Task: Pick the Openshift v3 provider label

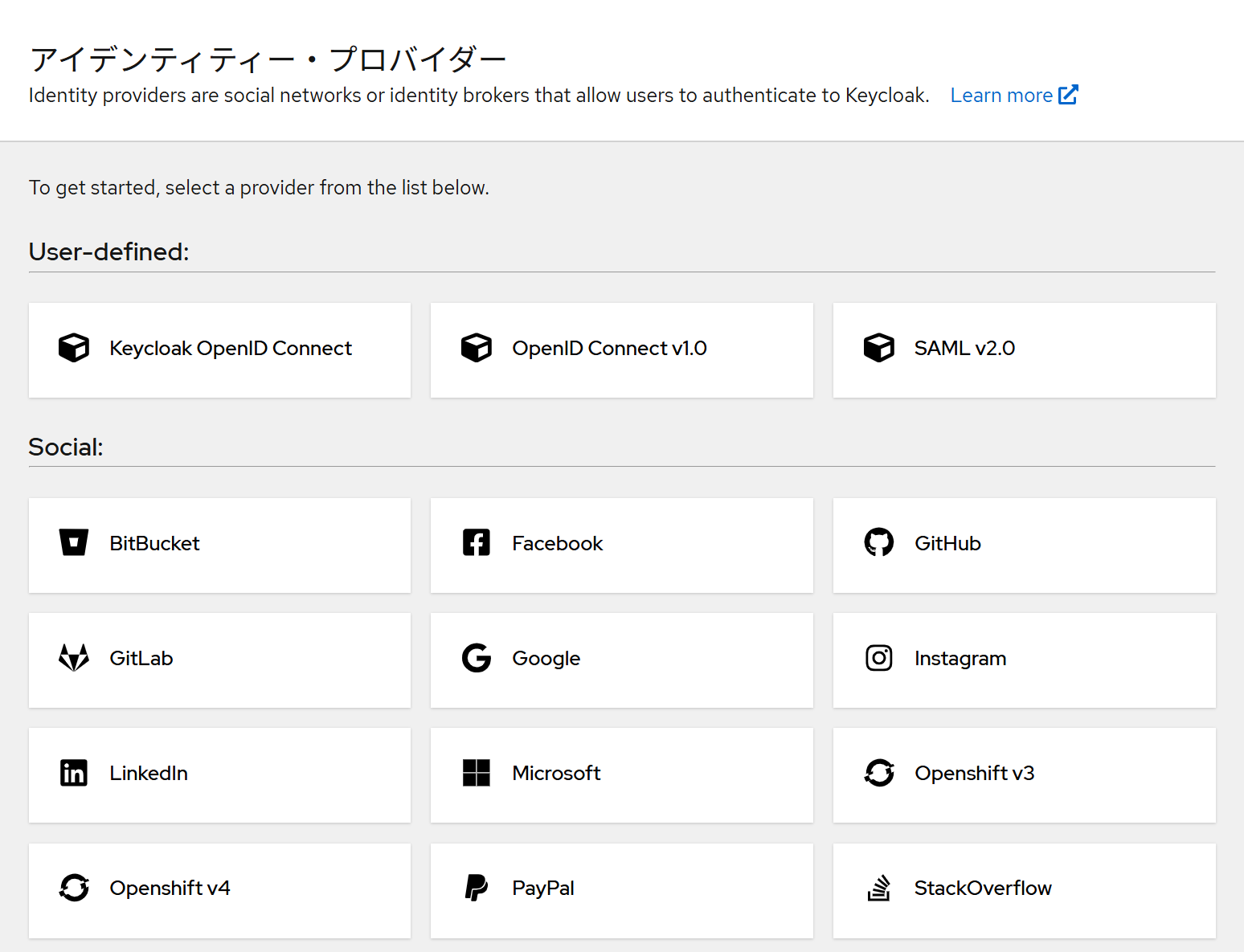Action: click(x=974, y=773)
